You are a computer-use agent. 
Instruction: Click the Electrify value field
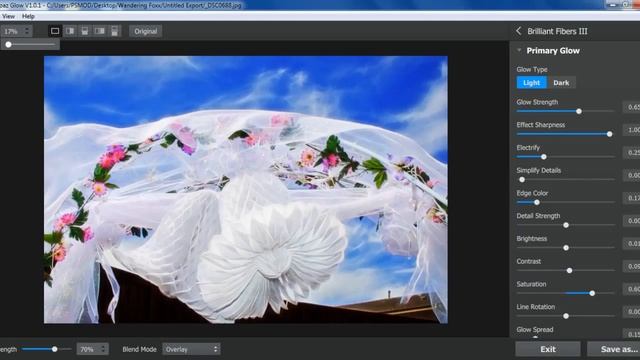point(631,153)
